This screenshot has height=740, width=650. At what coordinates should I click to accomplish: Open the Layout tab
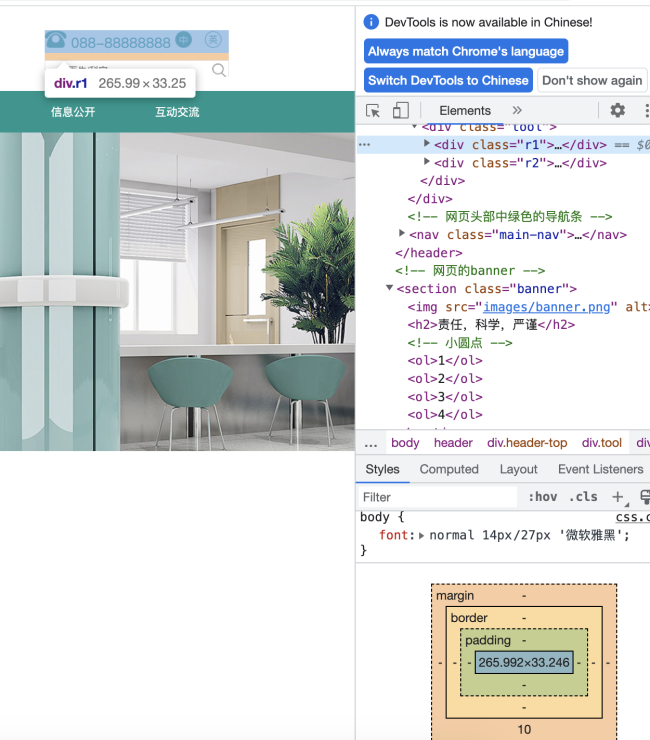[518, 469]
